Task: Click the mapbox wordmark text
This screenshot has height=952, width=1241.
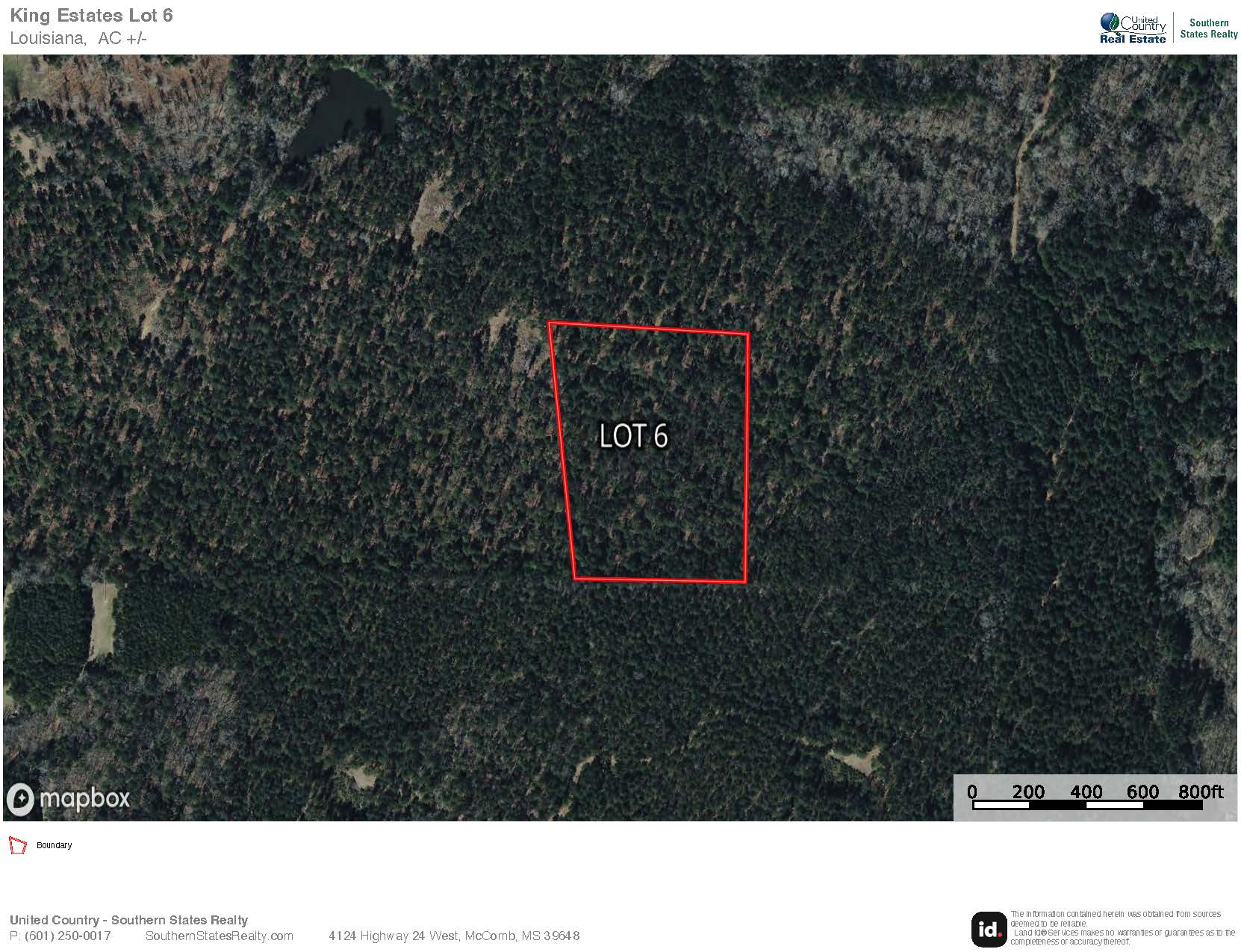Action: 84,799
